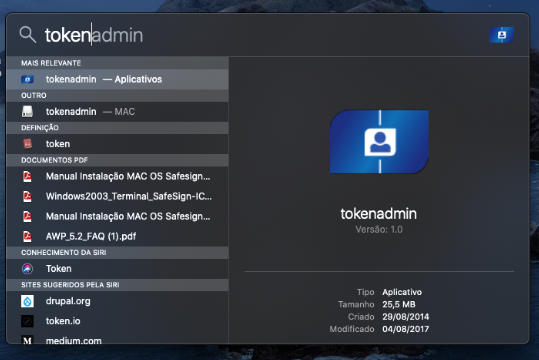Click PDF icon of first Manual Instalação result
This screenshot has height=360, width=539.
coord(27,176)
